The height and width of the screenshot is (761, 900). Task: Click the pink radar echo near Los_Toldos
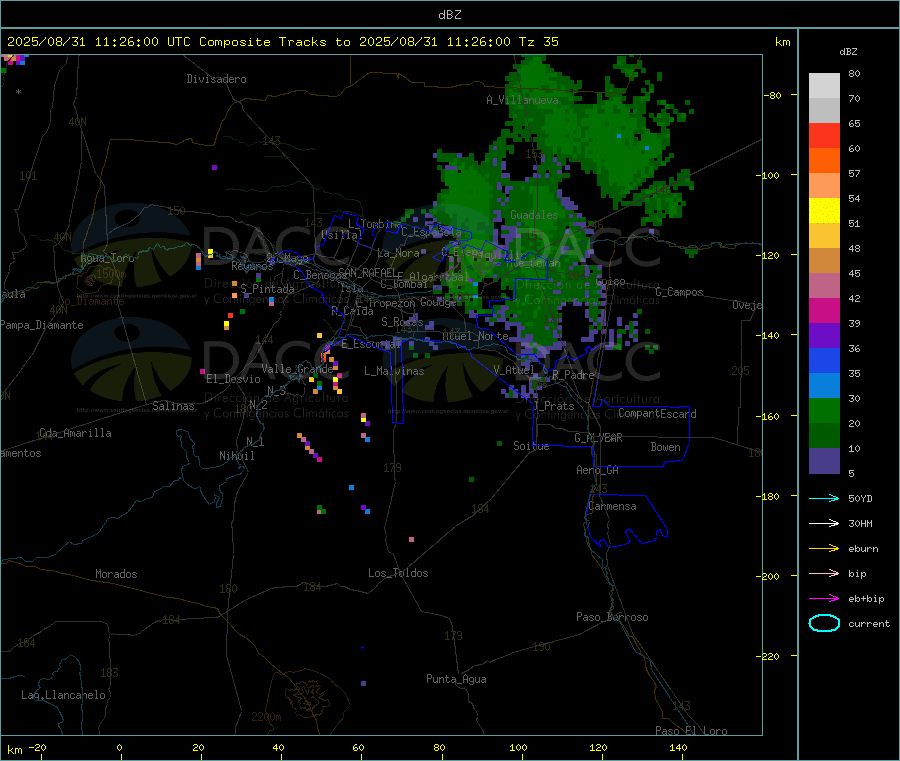point(411,539)
